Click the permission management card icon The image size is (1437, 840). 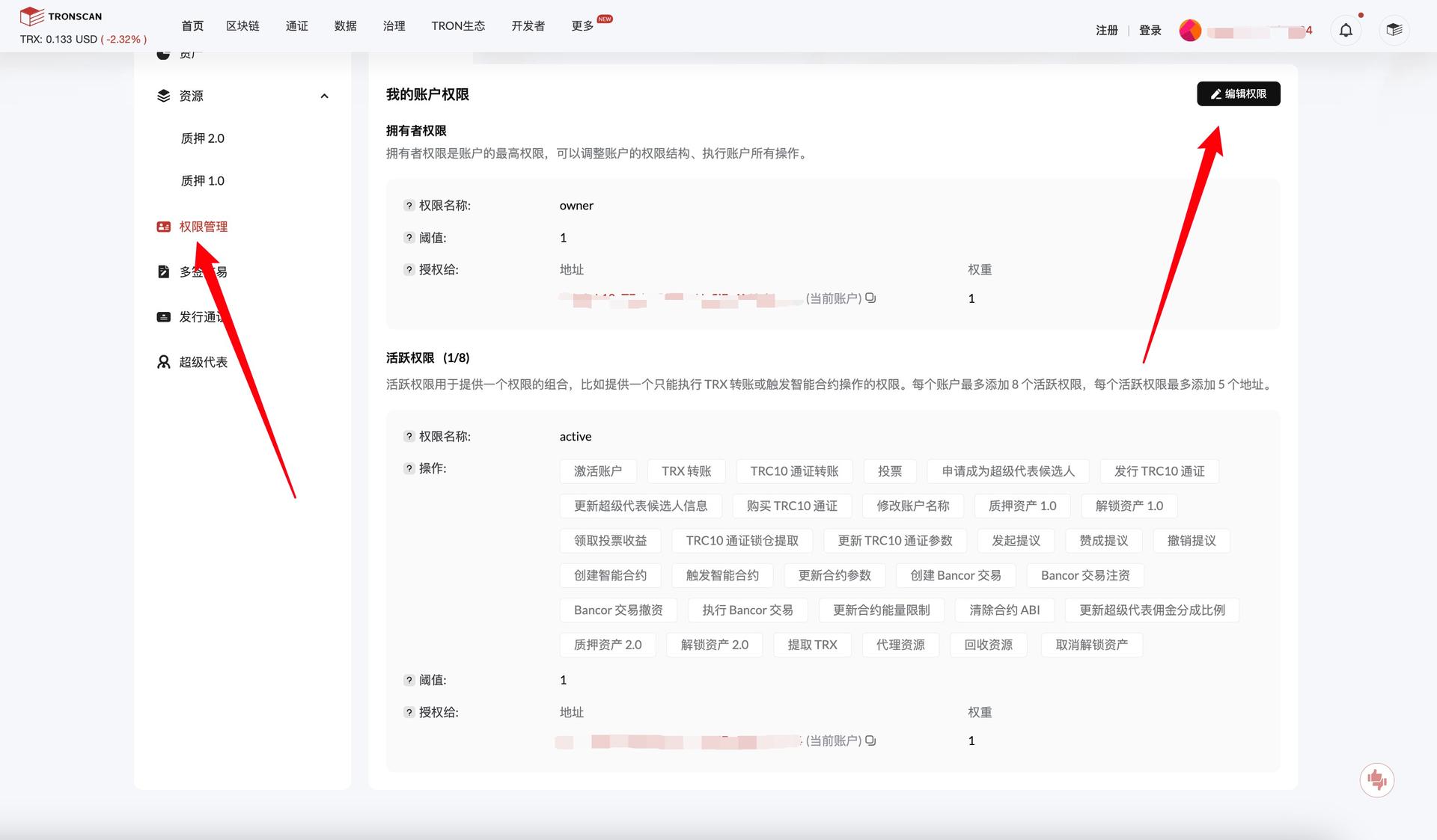click(163, 227)
